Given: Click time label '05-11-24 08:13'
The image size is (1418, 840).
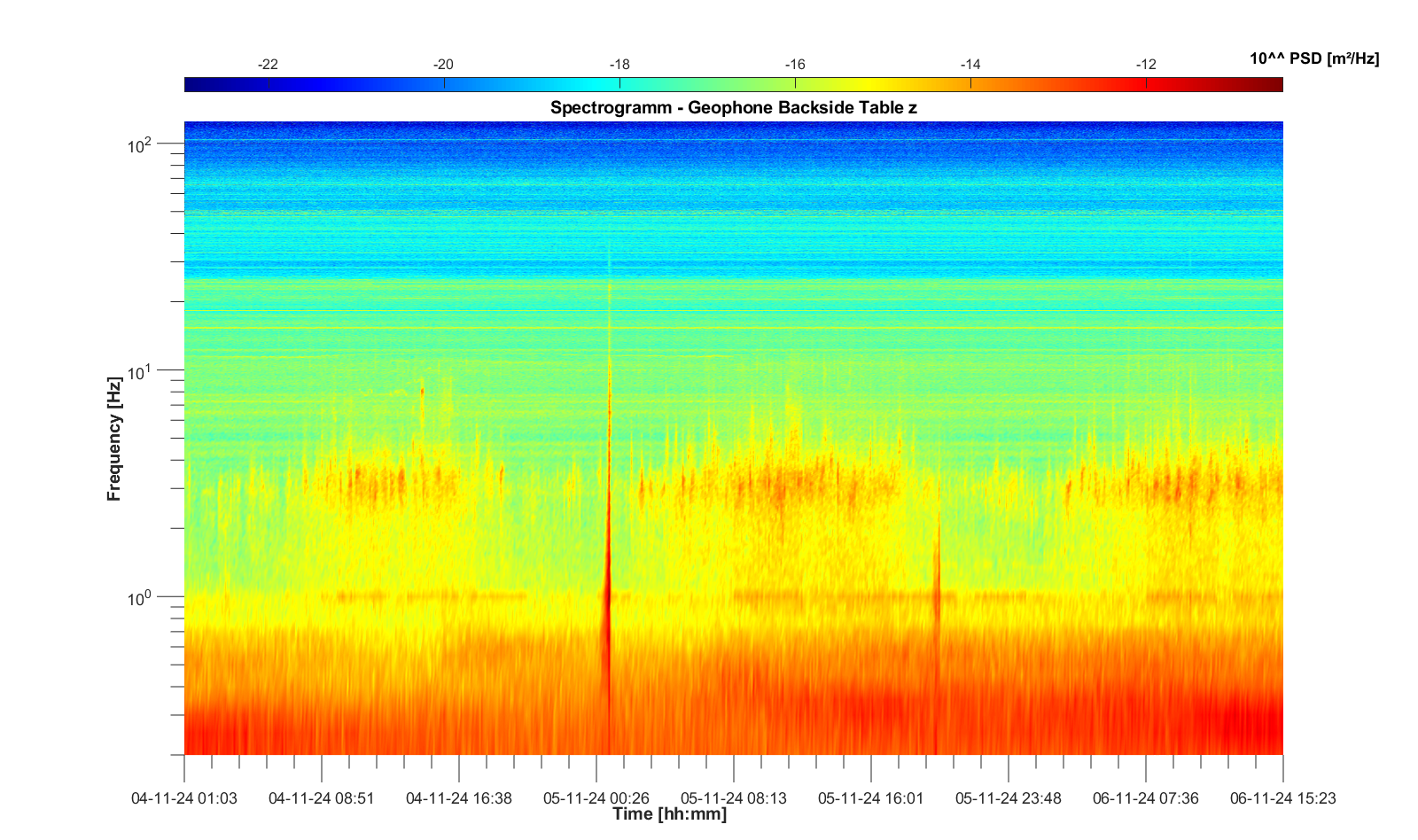Looking at the screenshot, I should click(734, 798).
